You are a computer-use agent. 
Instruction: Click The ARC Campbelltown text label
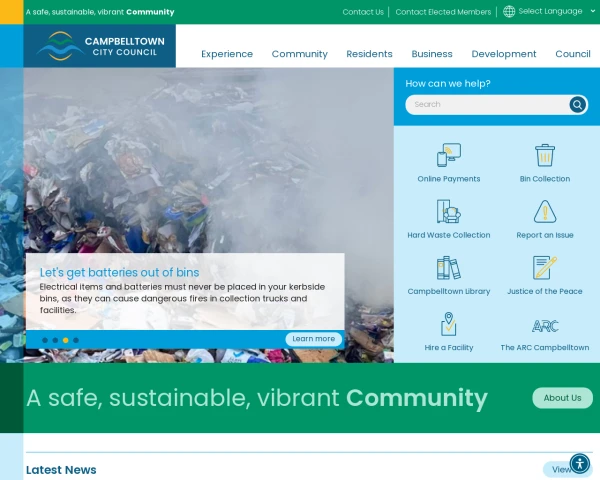tap(545, 348)
